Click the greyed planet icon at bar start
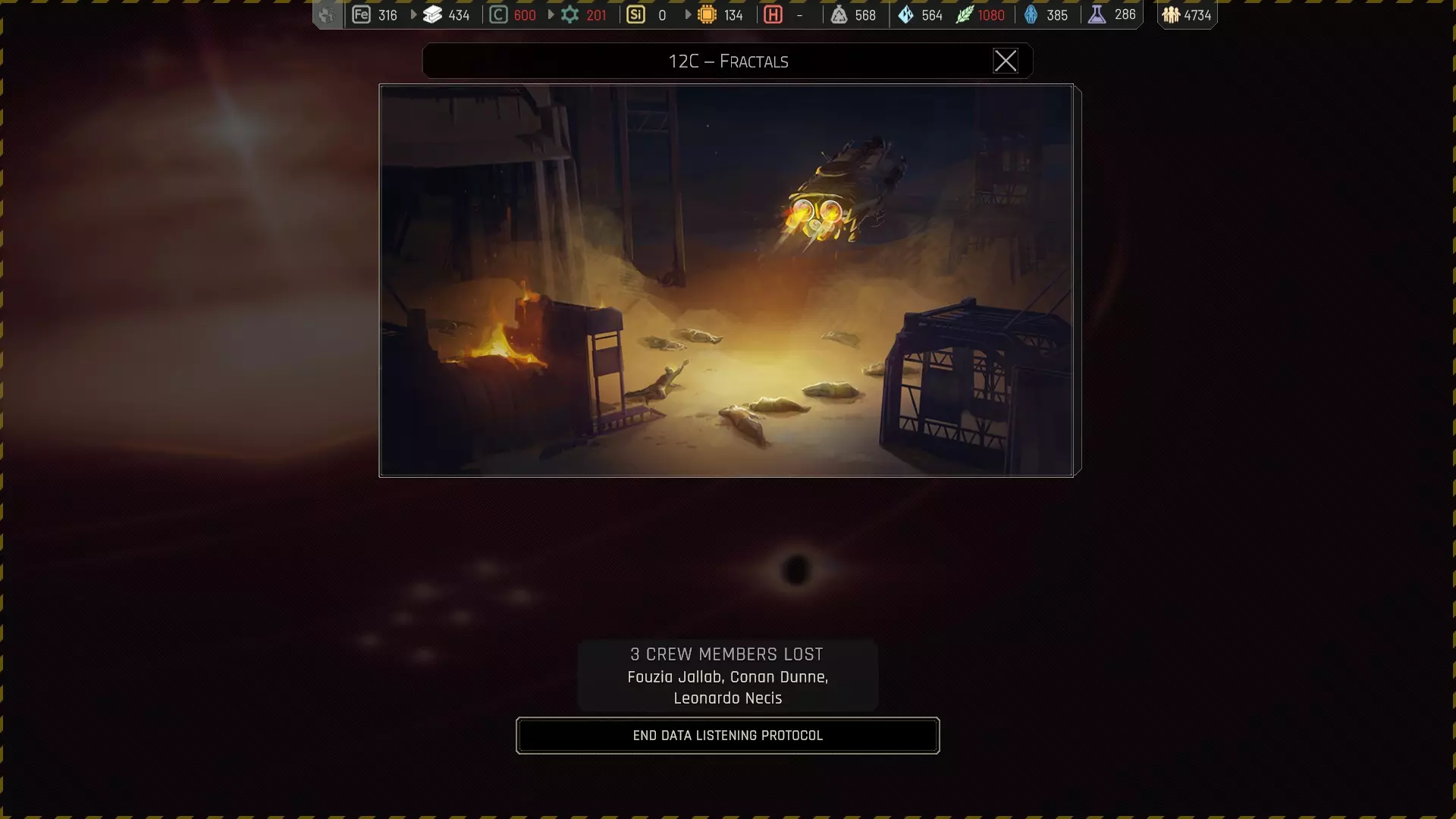 click(x=327, y=14)
